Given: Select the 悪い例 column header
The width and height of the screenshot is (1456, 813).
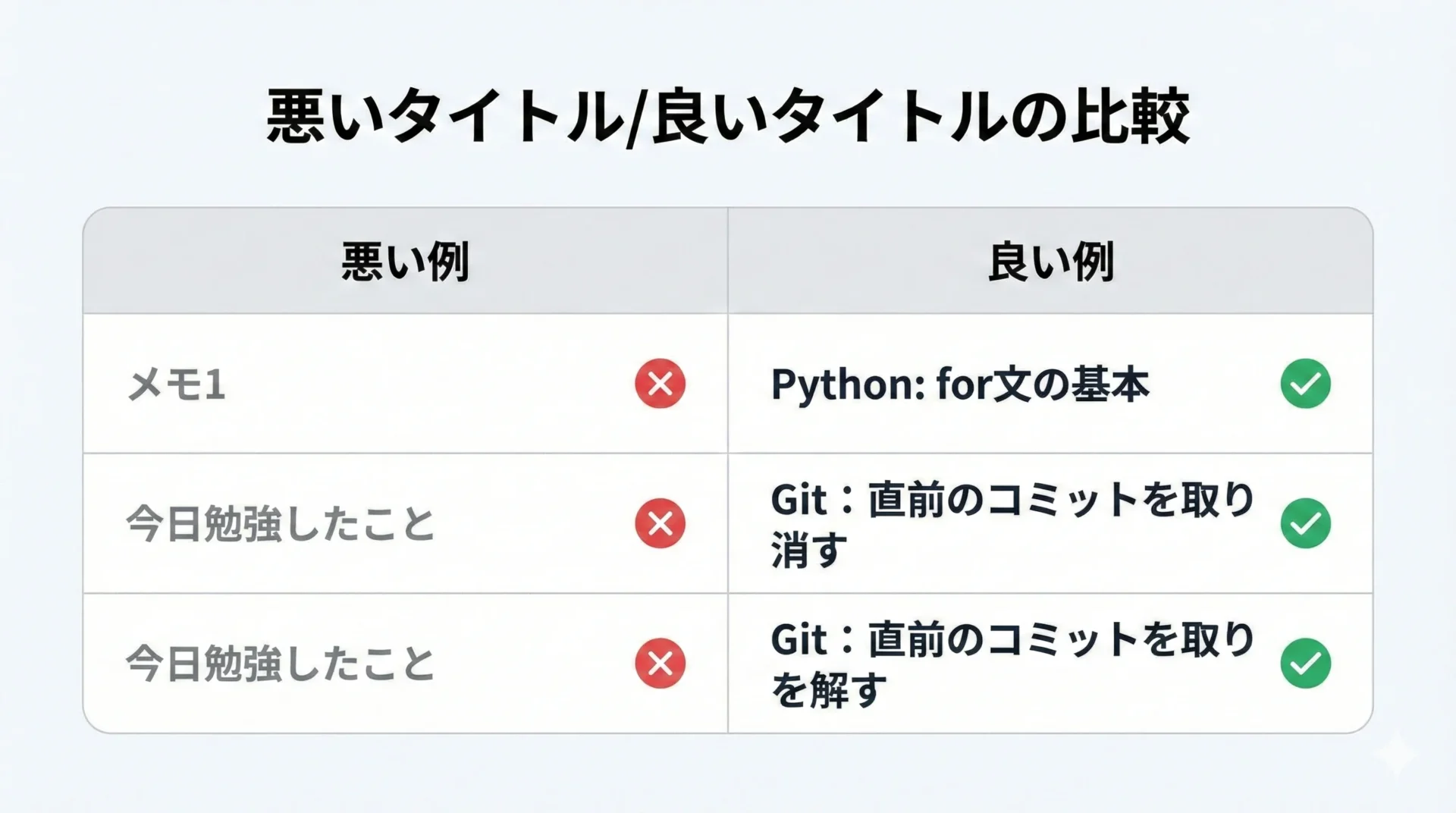Looking at the screenshot, I should pos(405,262).
